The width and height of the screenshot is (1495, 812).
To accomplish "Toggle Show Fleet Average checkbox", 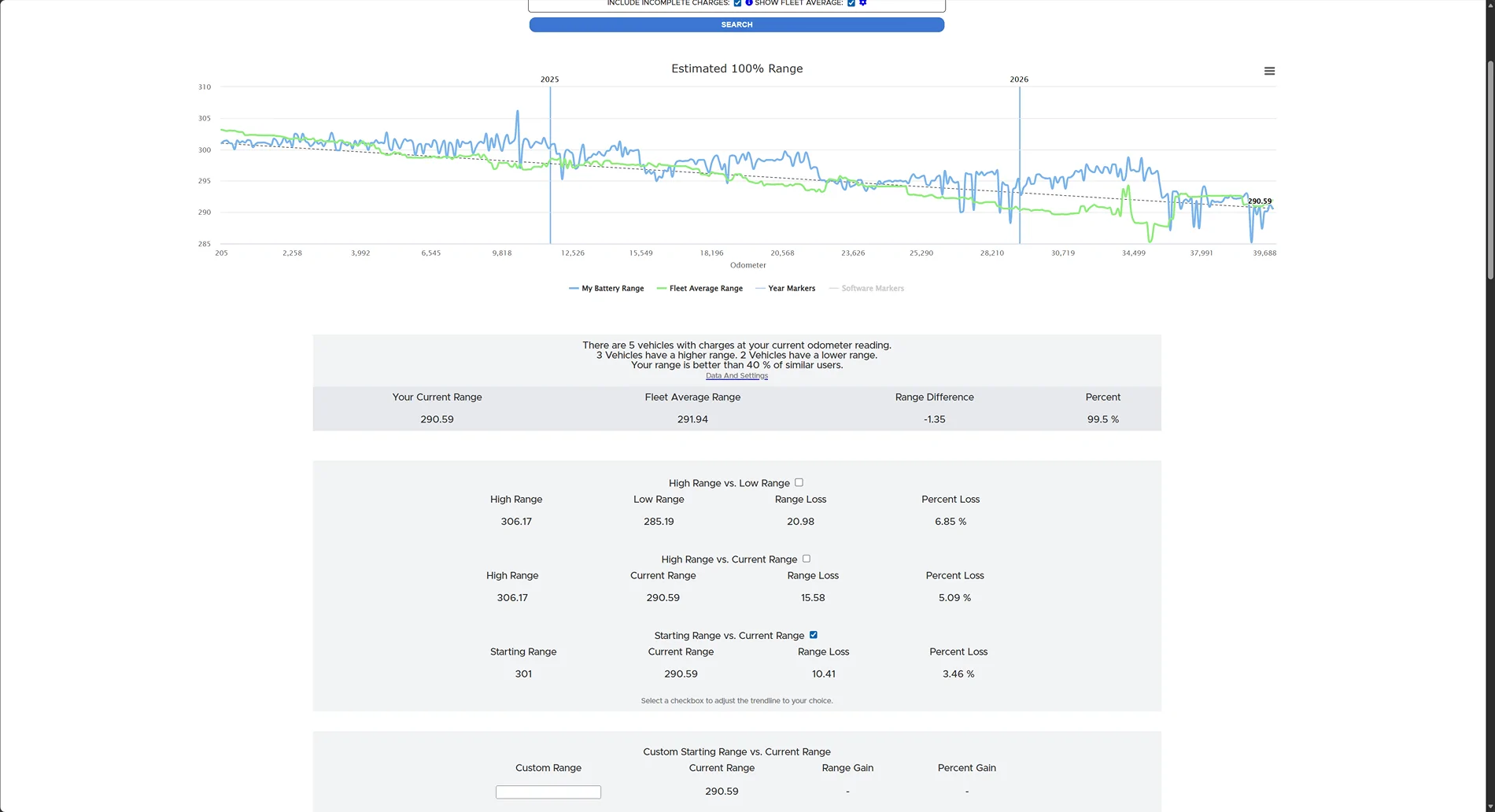I will click(x=851, y=3).
